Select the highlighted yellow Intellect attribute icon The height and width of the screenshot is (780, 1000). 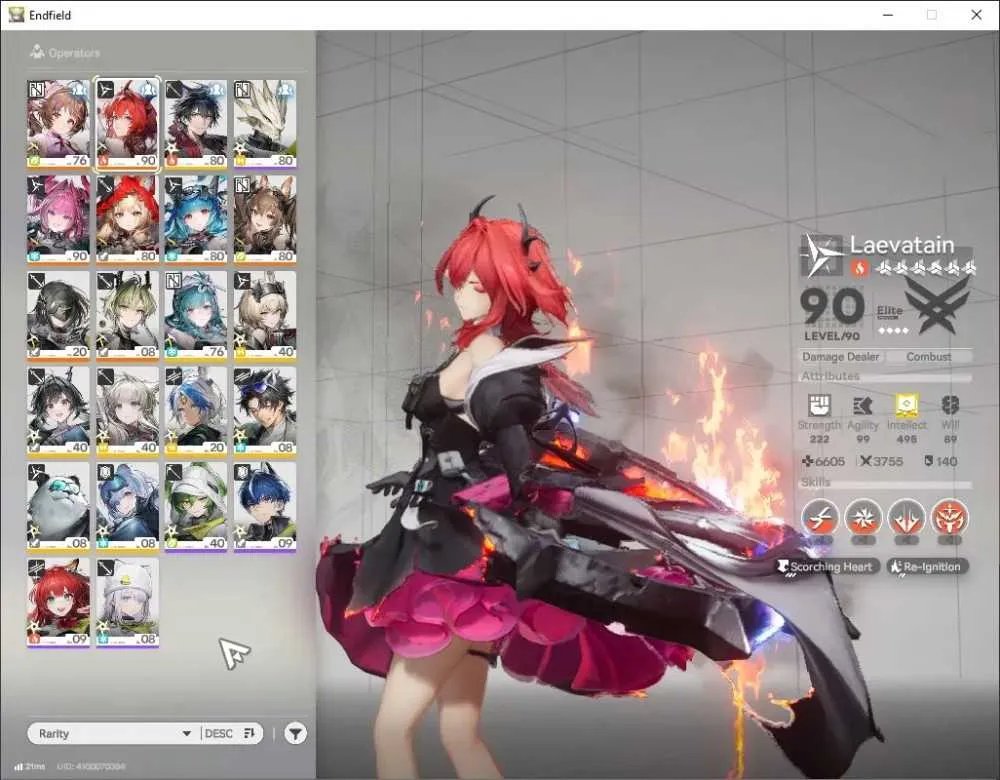click(906, 405)
